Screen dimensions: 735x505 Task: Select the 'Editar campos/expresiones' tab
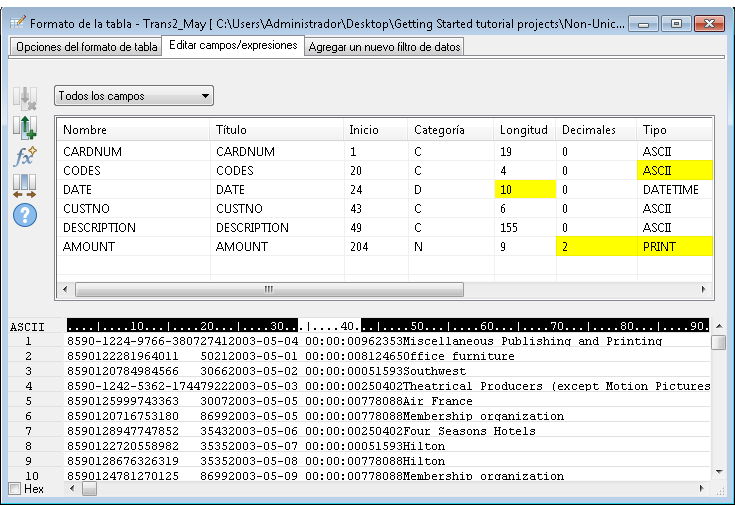[233, 45]
